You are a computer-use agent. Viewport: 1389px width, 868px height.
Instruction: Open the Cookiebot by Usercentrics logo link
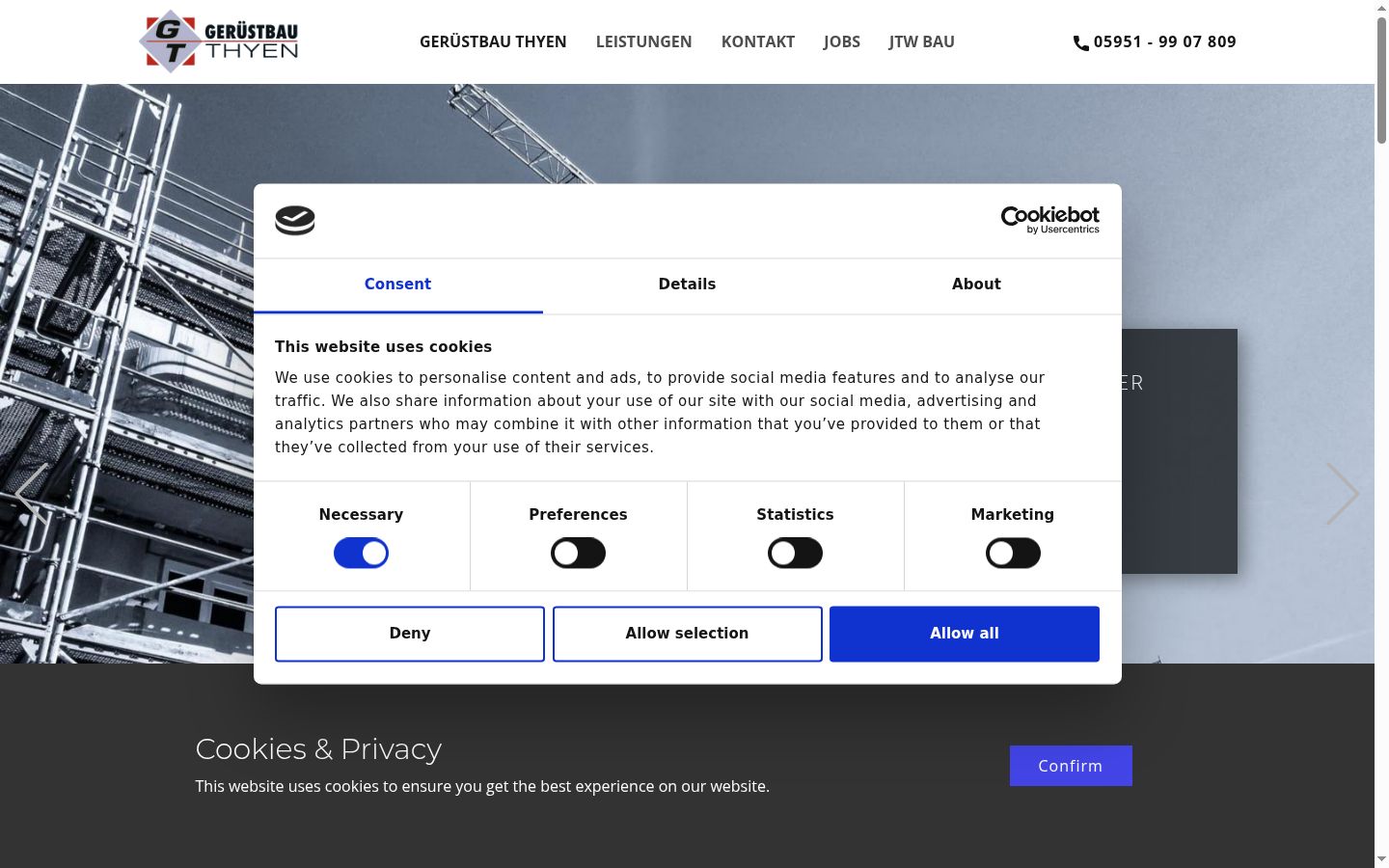[1050, 220]
